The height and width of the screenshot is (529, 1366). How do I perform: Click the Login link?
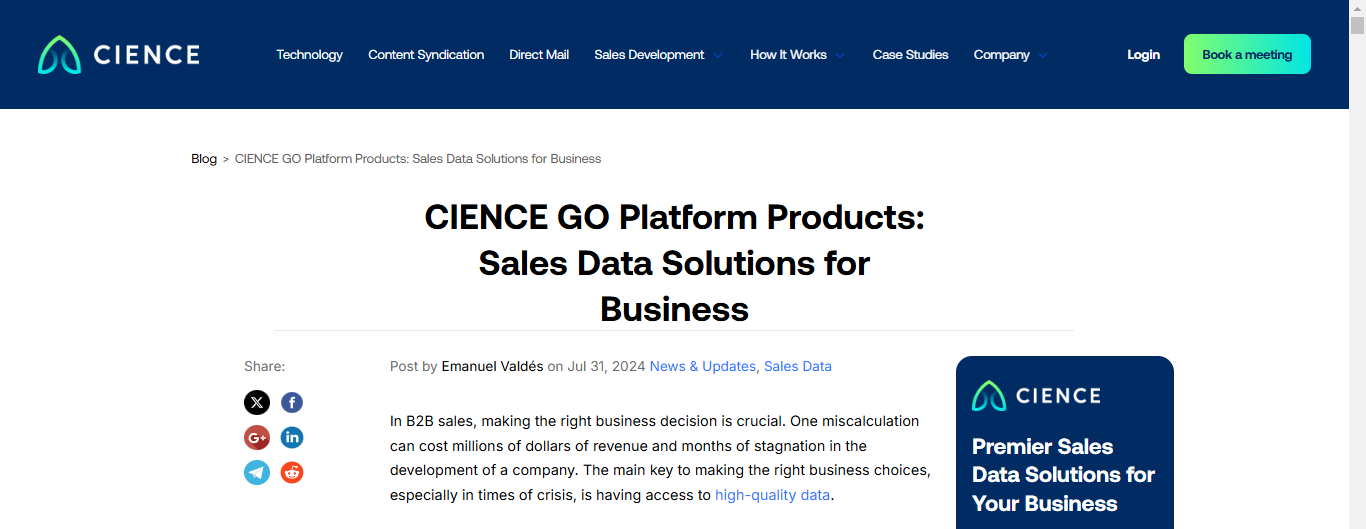(x=1143, y=55)
